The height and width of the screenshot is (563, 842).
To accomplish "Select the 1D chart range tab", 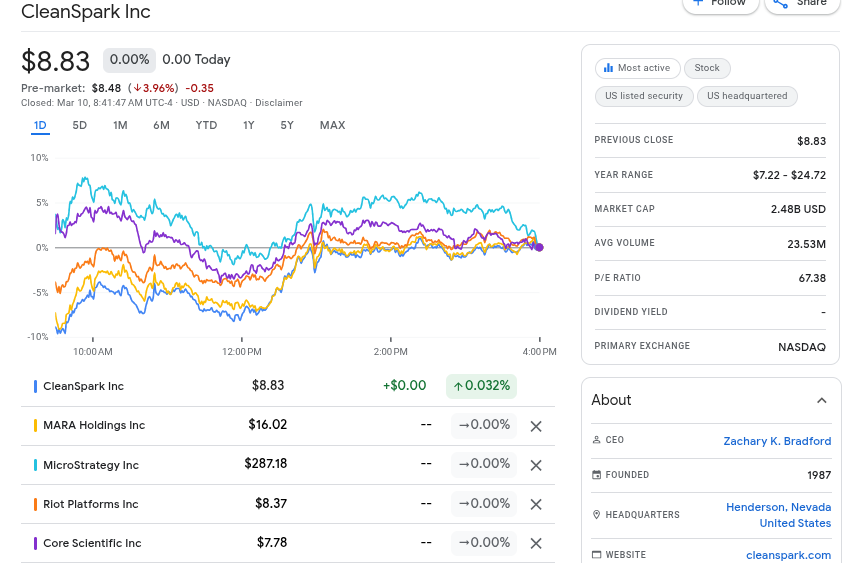I will 40,125.
